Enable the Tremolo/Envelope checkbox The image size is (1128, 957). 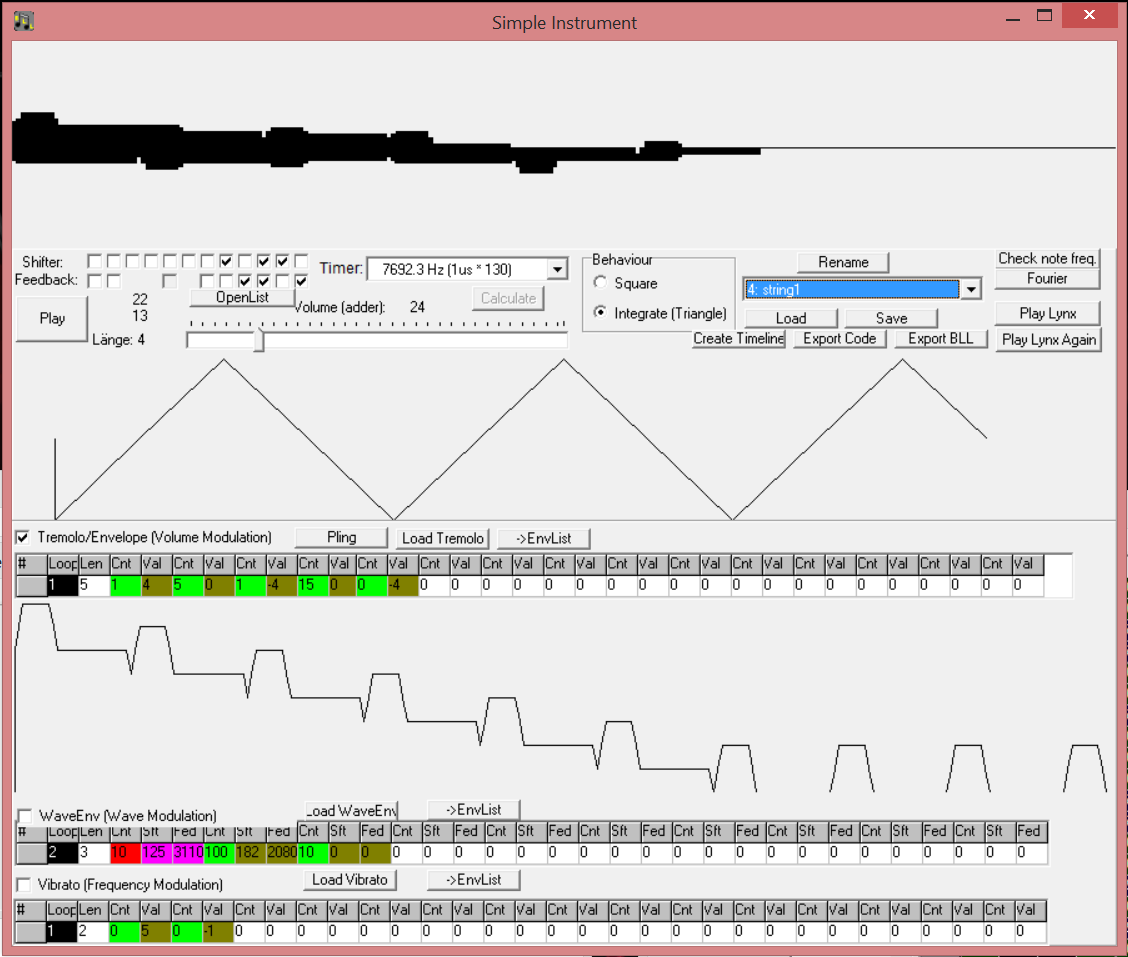click(24, 538)
